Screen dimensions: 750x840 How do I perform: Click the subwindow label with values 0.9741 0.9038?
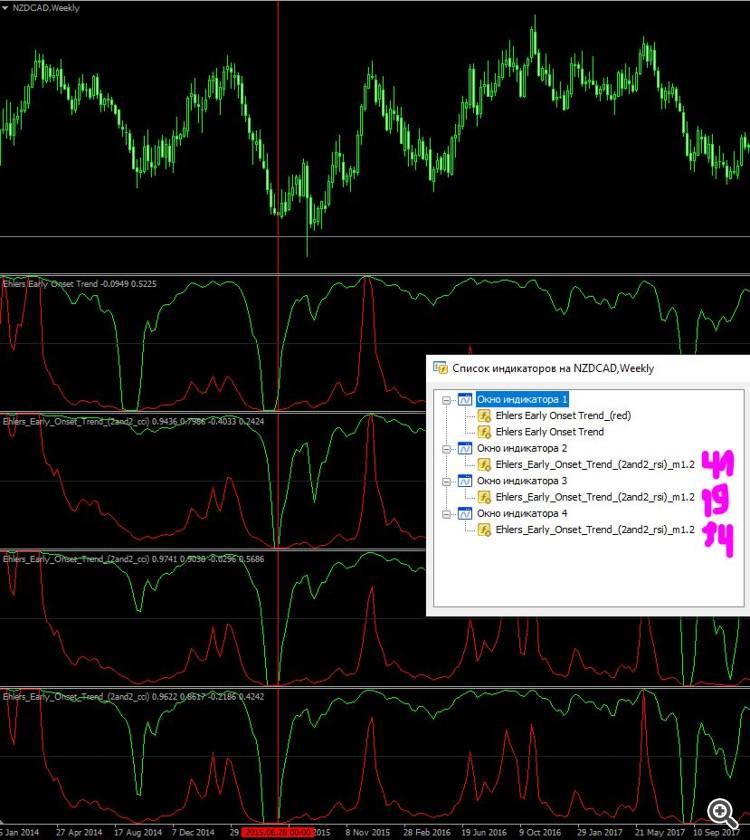[133, 559]
